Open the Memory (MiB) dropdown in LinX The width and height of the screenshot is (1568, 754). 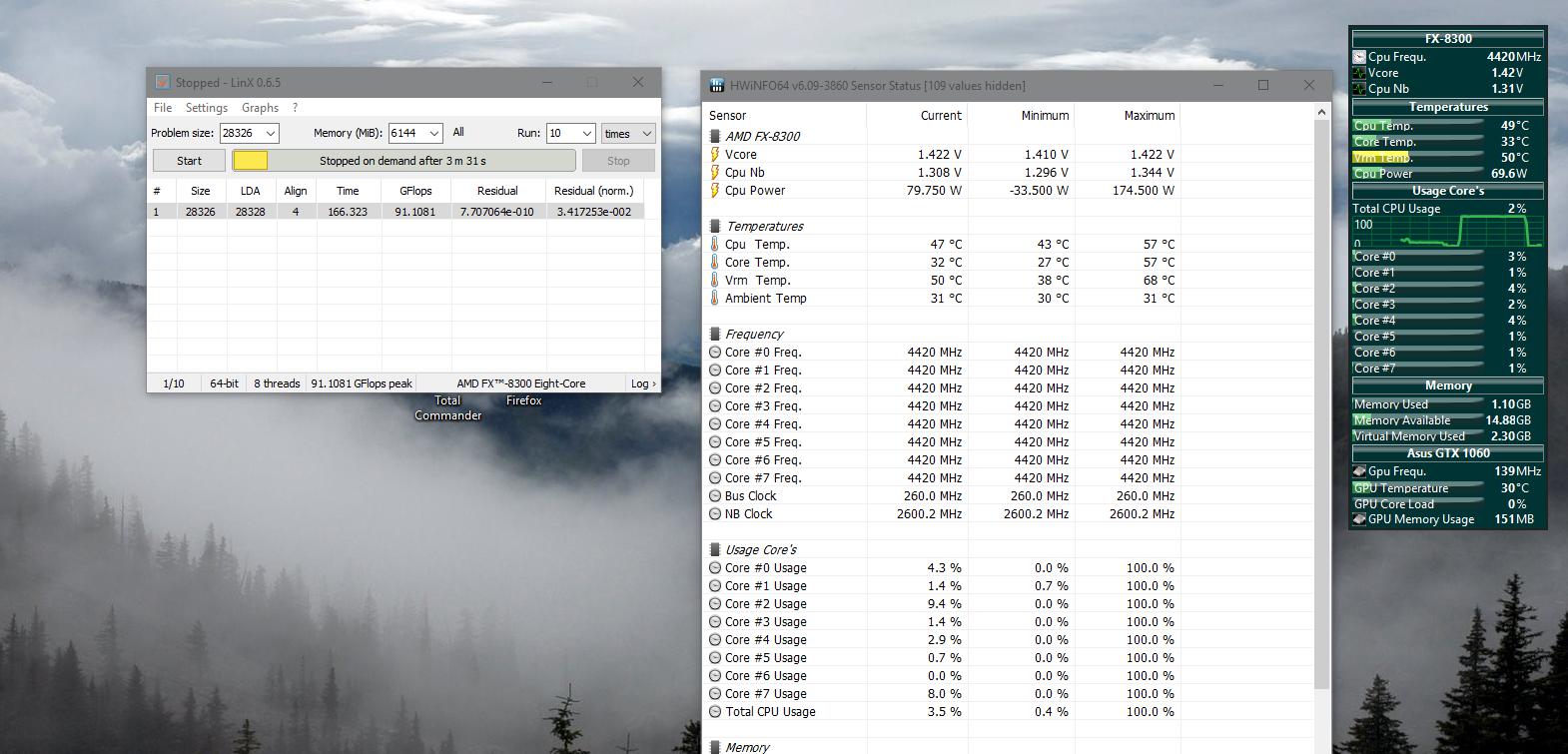click(x=434, y=133)
